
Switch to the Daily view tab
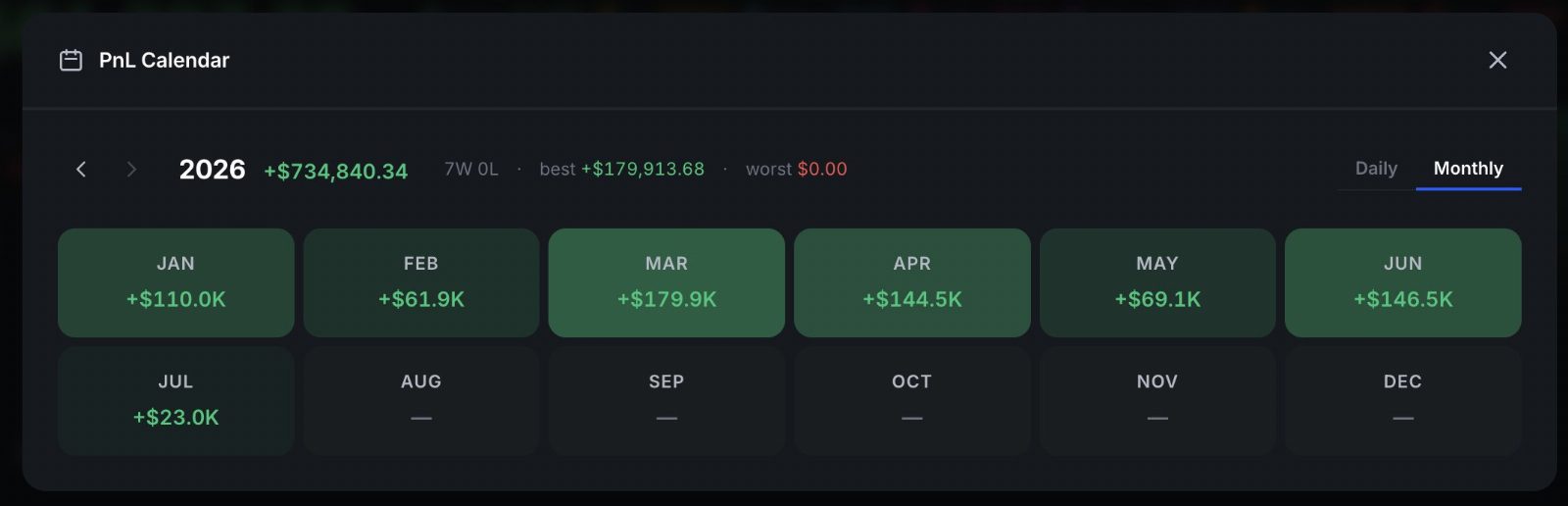click(x=1376, y=169)
